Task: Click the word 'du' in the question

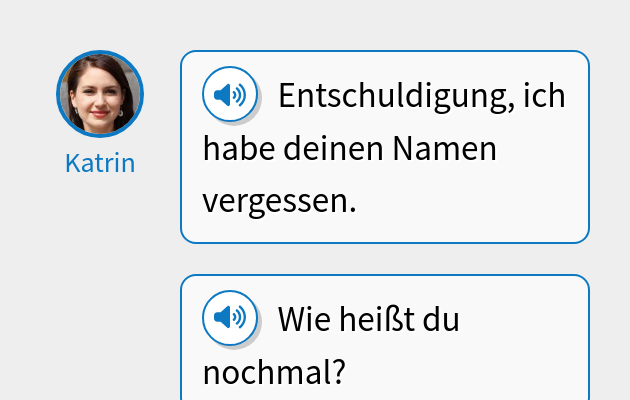Action: click(x=440, y=319)
